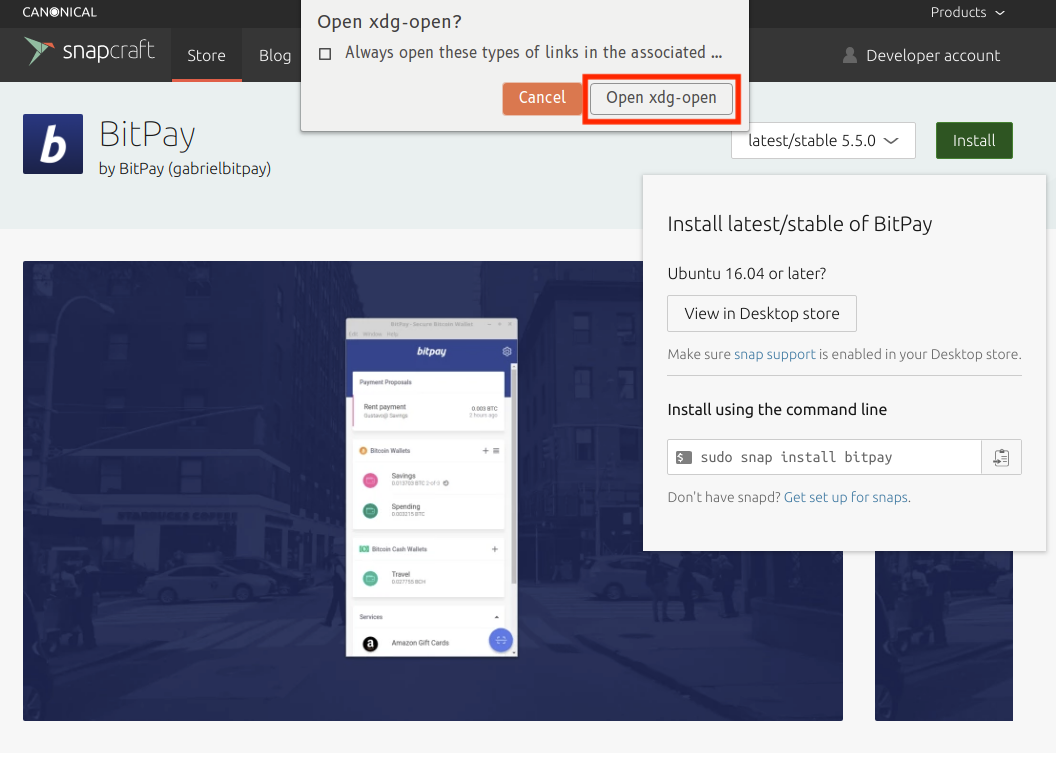Open the second screenshot at the right edge
The height and width of the screenshot is (772, 1056).
(x=944, y=635)
